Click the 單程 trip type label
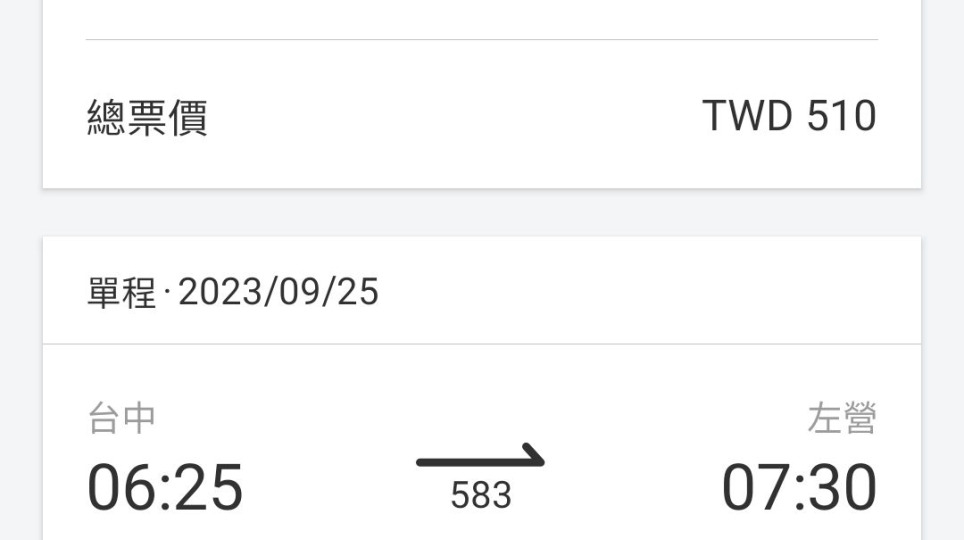Screen dimensions: 964x540 pos(122,292)
